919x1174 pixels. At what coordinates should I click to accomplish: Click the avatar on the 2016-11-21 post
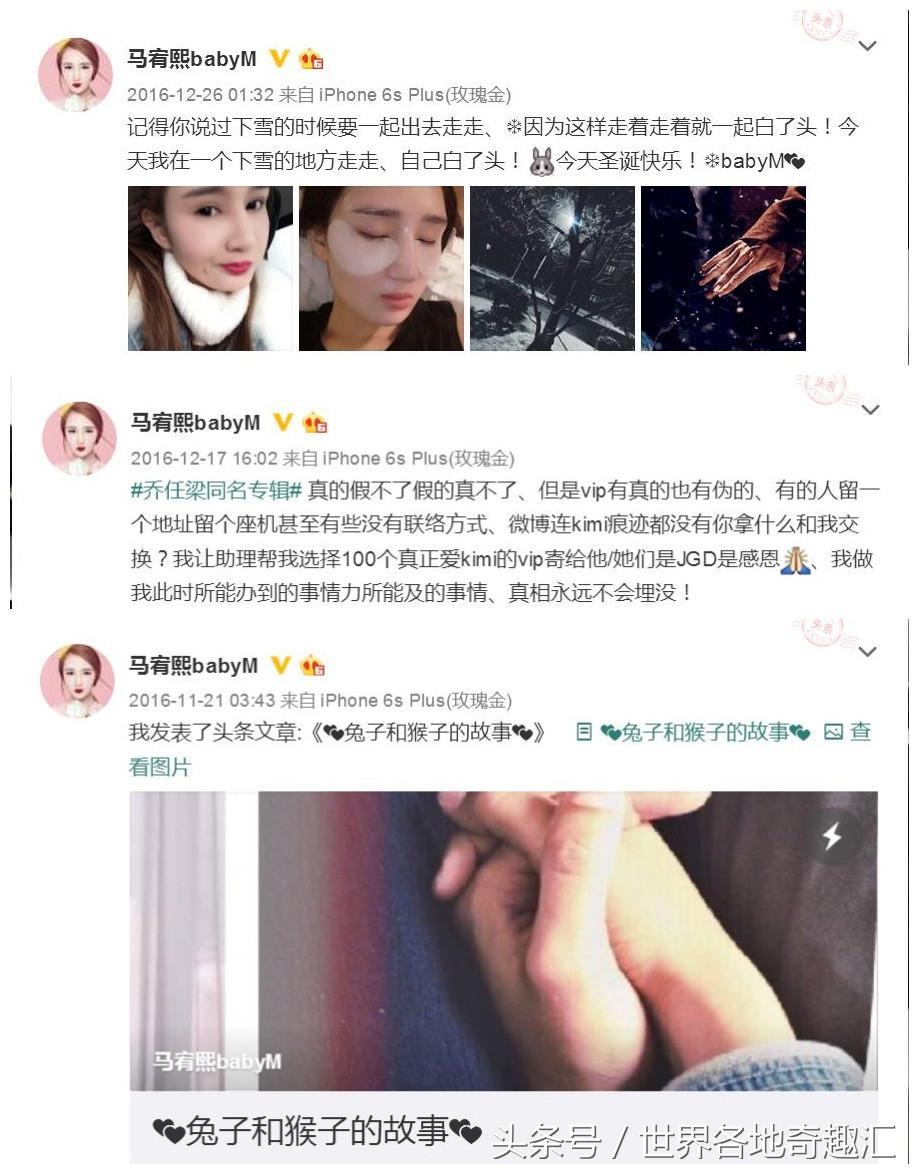tap(76, 681)
